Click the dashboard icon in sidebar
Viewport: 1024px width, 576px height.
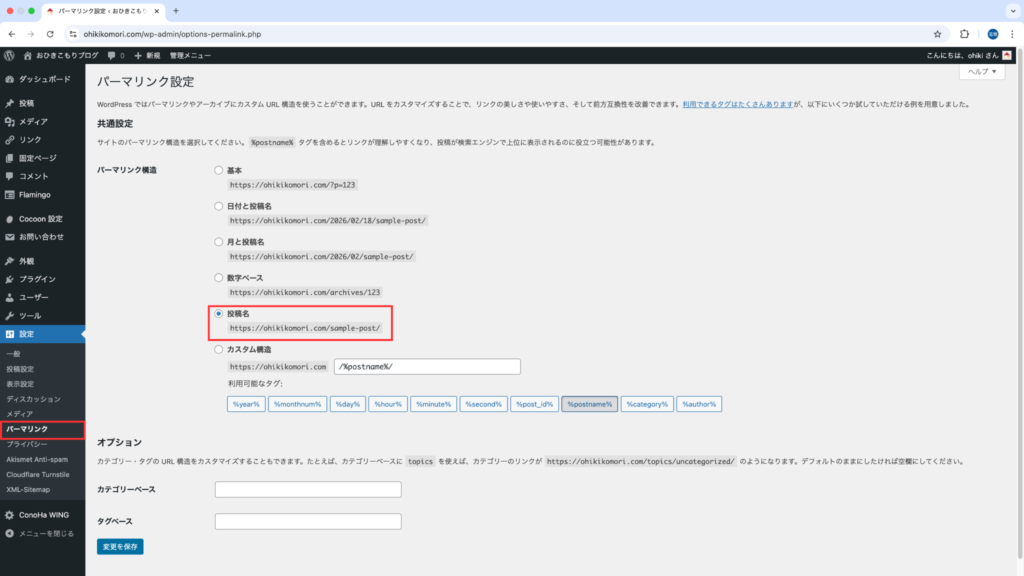pos(9,78)
